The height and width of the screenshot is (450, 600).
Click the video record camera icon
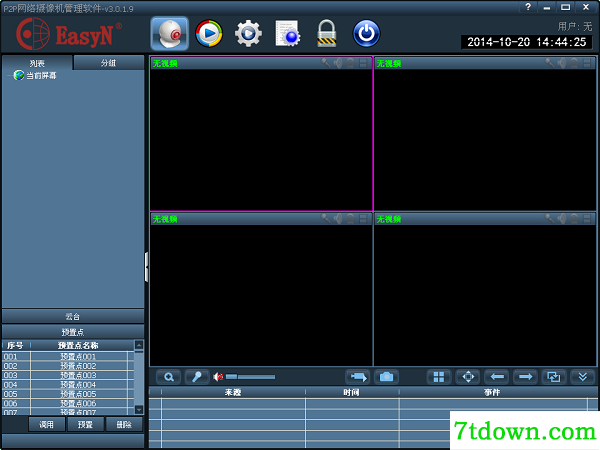coord(357,377)
